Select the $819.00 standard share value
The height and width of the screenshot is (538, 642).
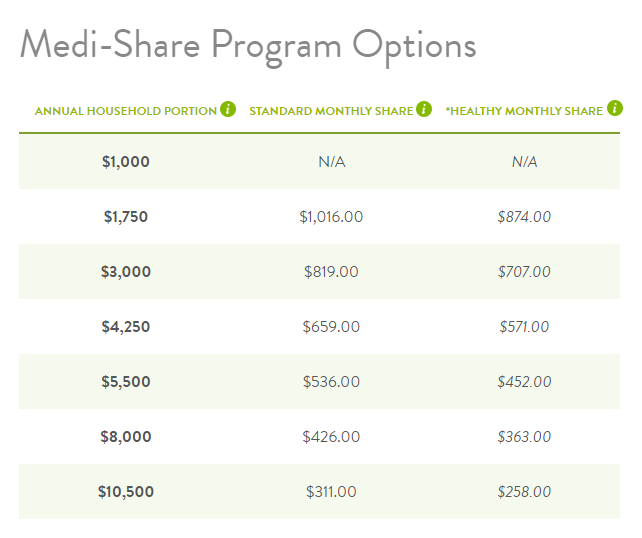(331, 271)
